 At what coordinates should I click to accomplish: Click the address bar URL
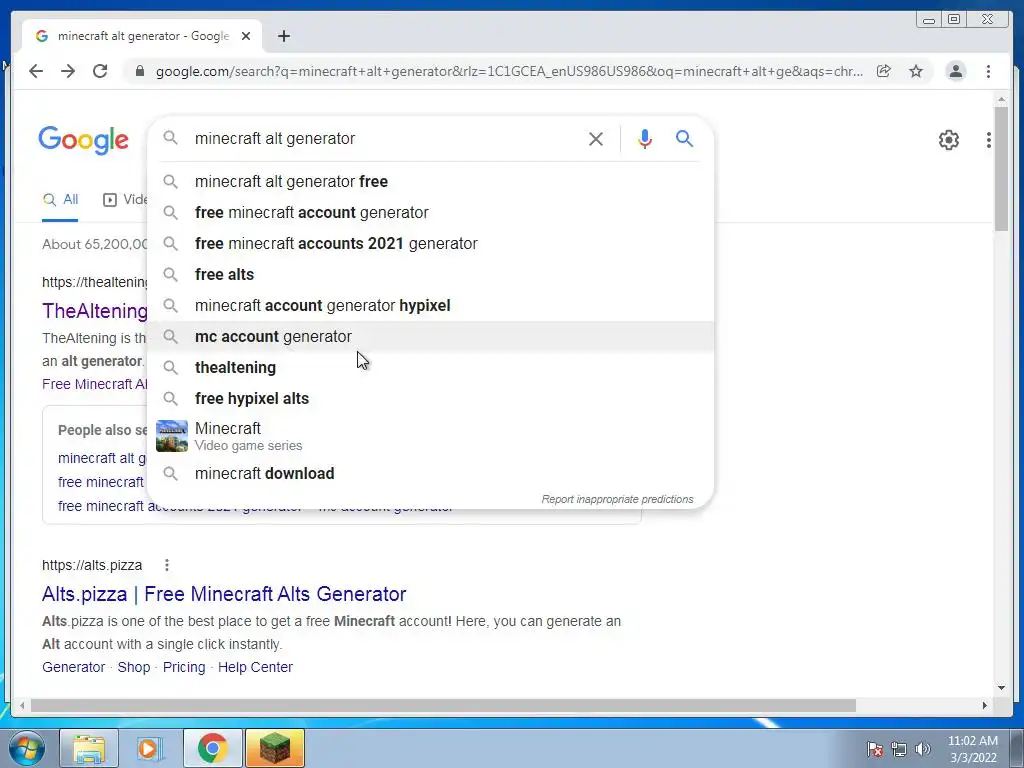click(x=509, y=71)
